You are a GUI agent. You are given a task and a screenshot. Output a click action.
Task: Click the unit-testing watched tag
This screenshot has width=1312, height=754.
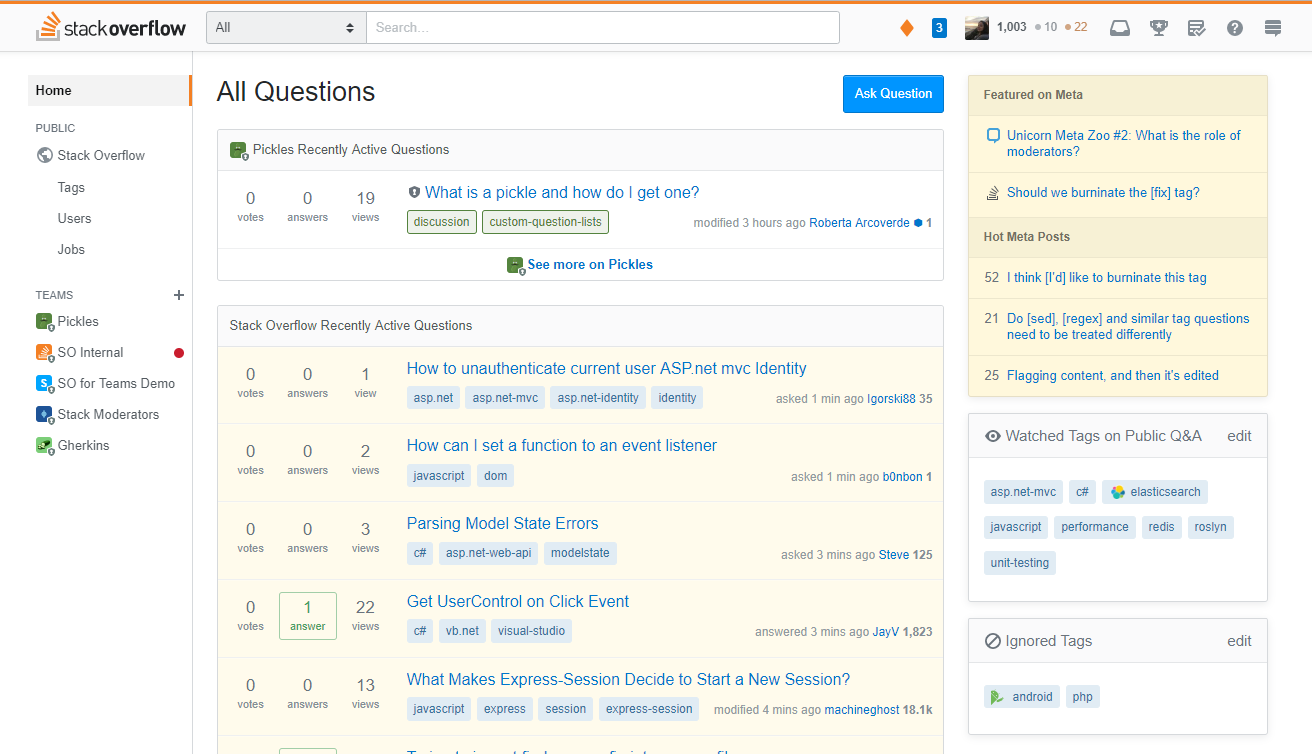coord(1019,563)
